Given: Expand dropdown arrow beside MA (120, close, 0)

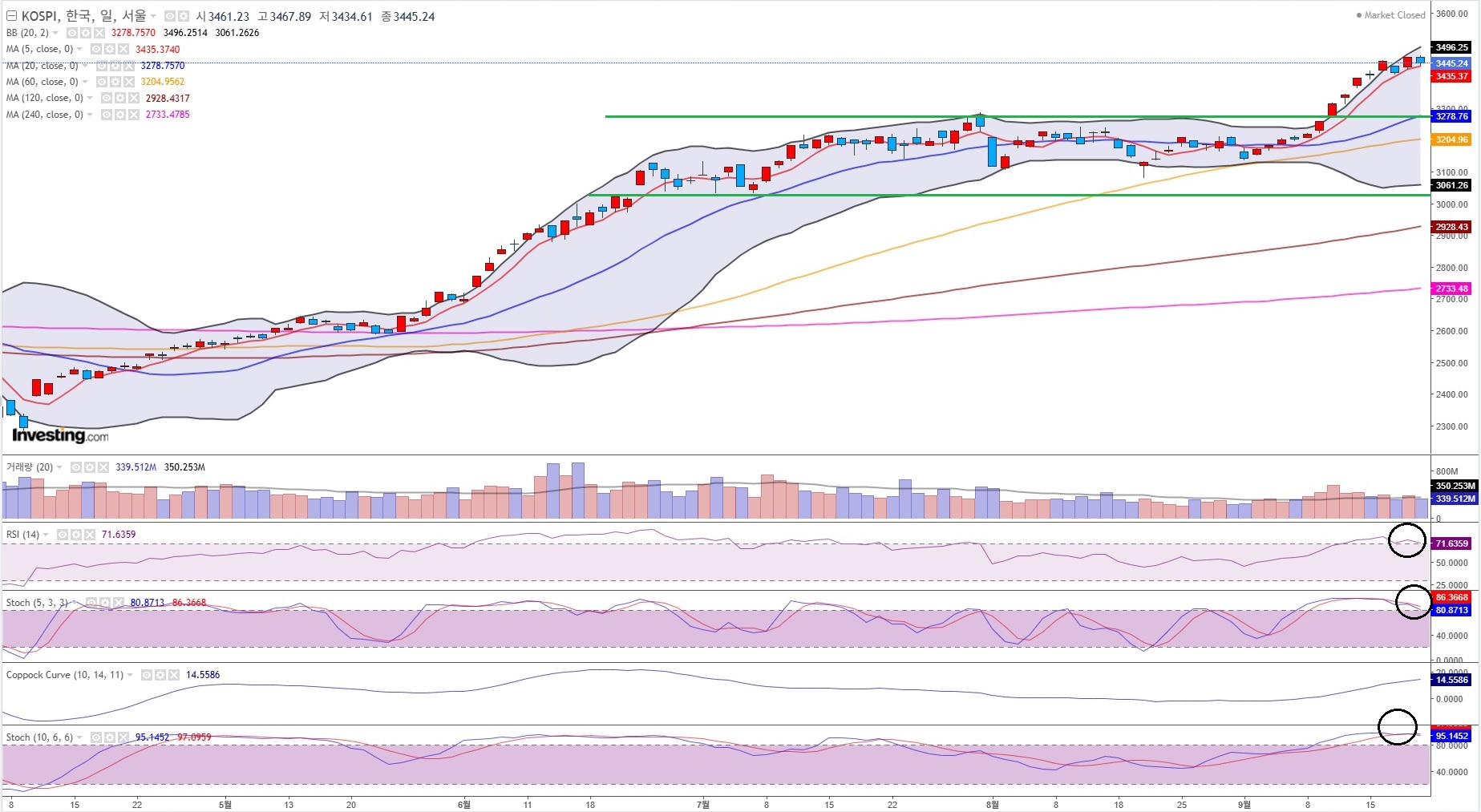Looking at the screenshot, I should (x=90, y=98).
